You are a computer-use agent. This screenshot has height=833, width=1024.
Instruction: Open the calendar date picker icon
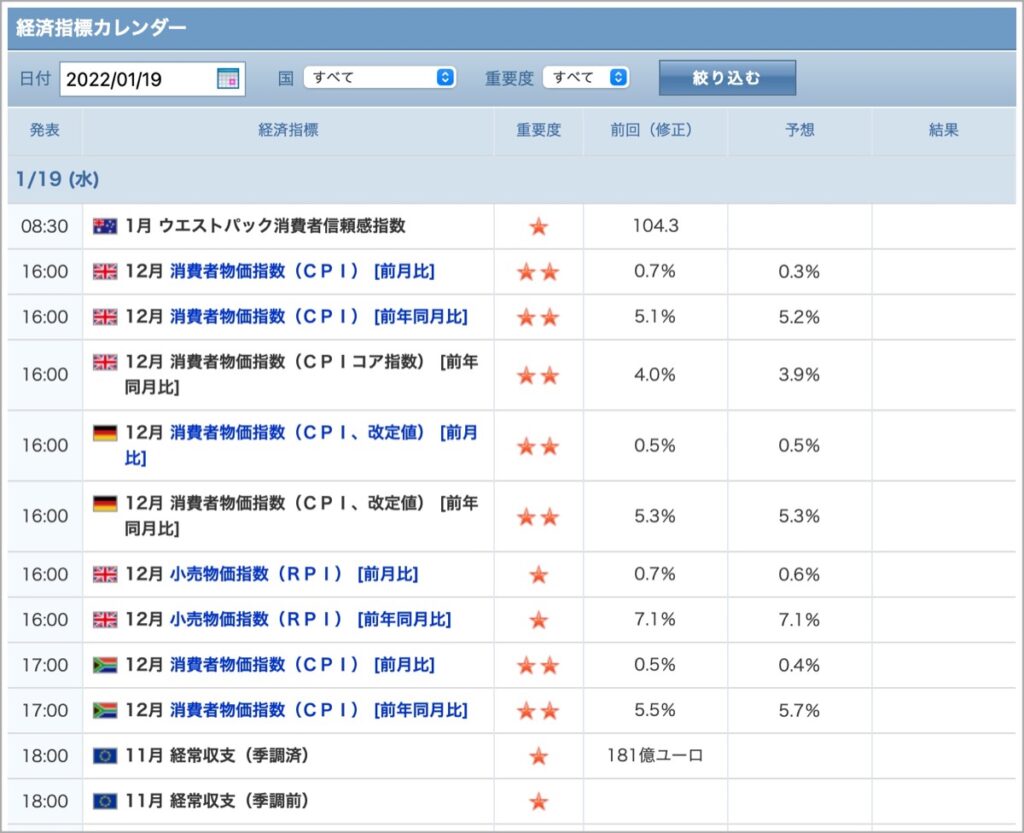click(x=228, y=78)
